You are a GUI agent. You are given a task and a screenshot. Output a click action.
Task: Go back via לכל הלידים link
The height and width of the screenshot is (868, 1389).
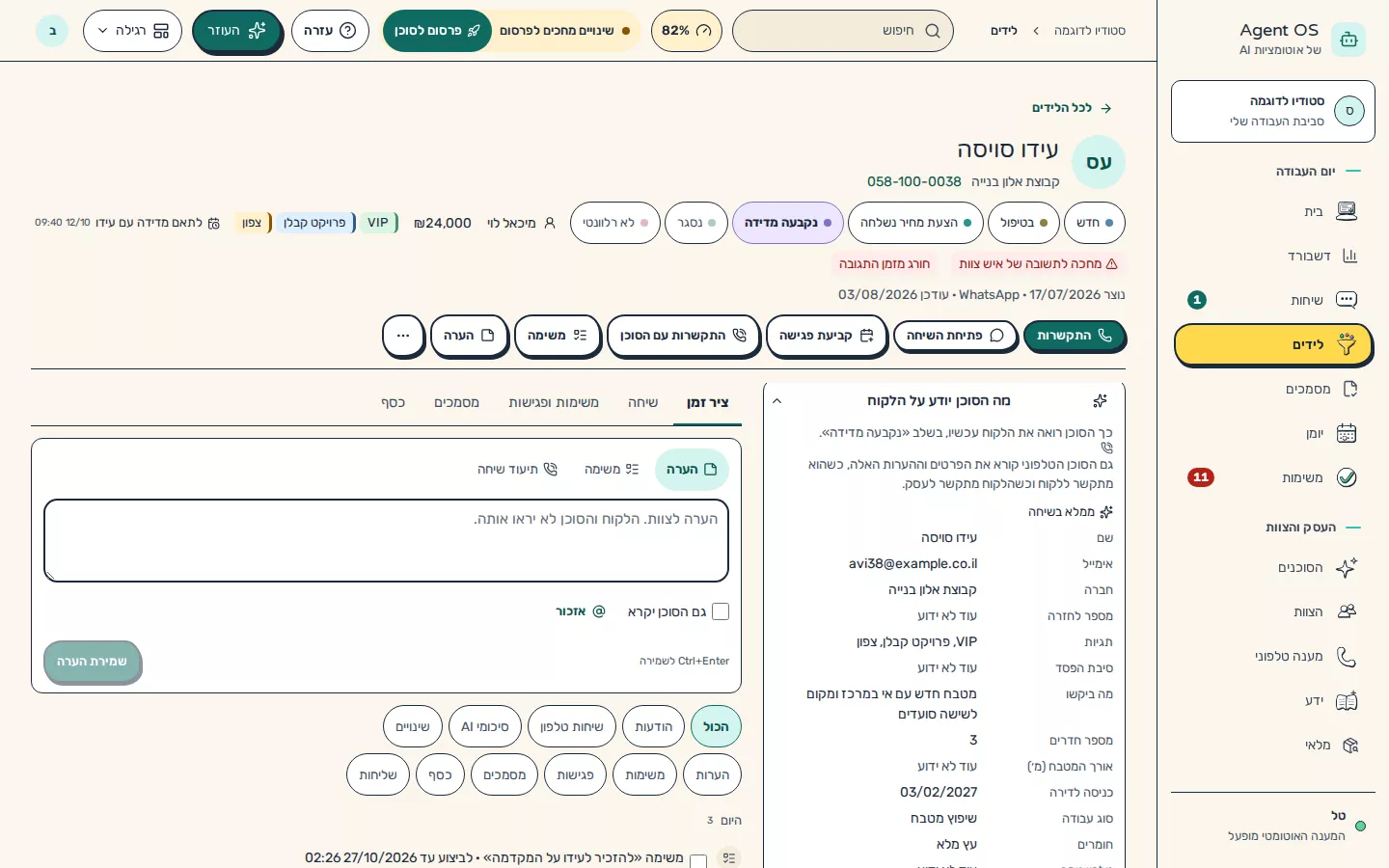[x=1071, y=108]
